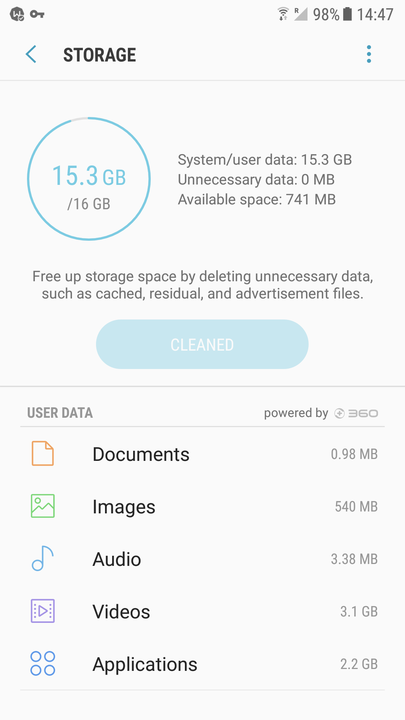
Task: Tap the Wi-Fi icon in status bar
Action: coord(283,14)
